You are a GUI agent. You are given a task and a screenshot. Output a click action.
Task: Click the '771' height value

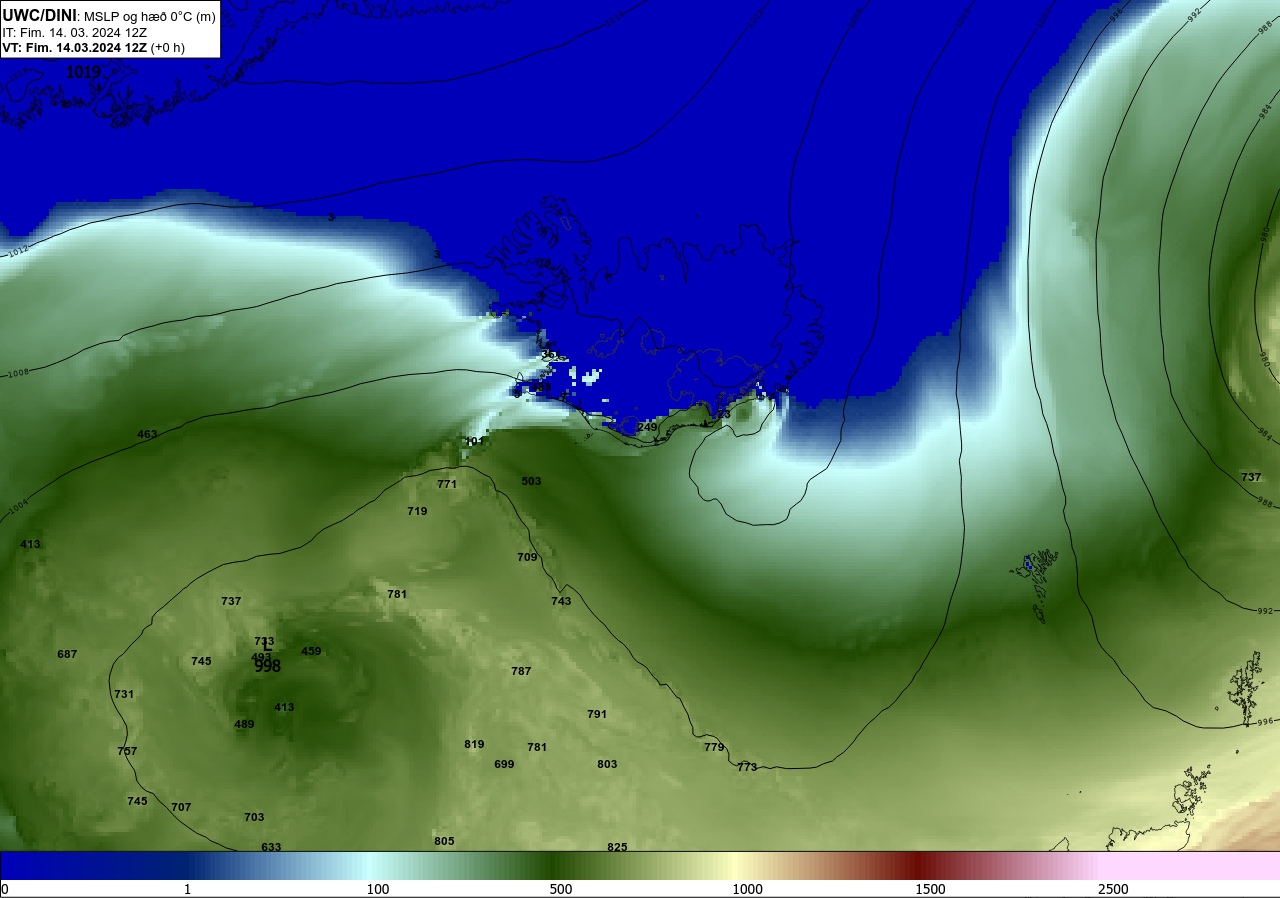coord(447,484)
